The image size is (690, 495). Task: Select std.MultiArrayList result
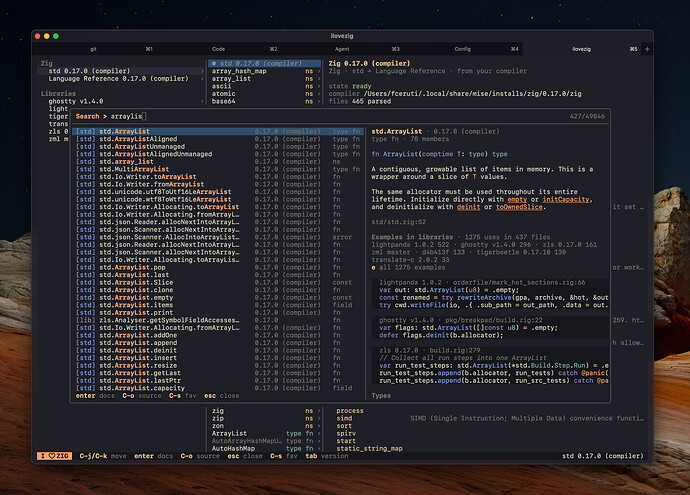(218, 169)
